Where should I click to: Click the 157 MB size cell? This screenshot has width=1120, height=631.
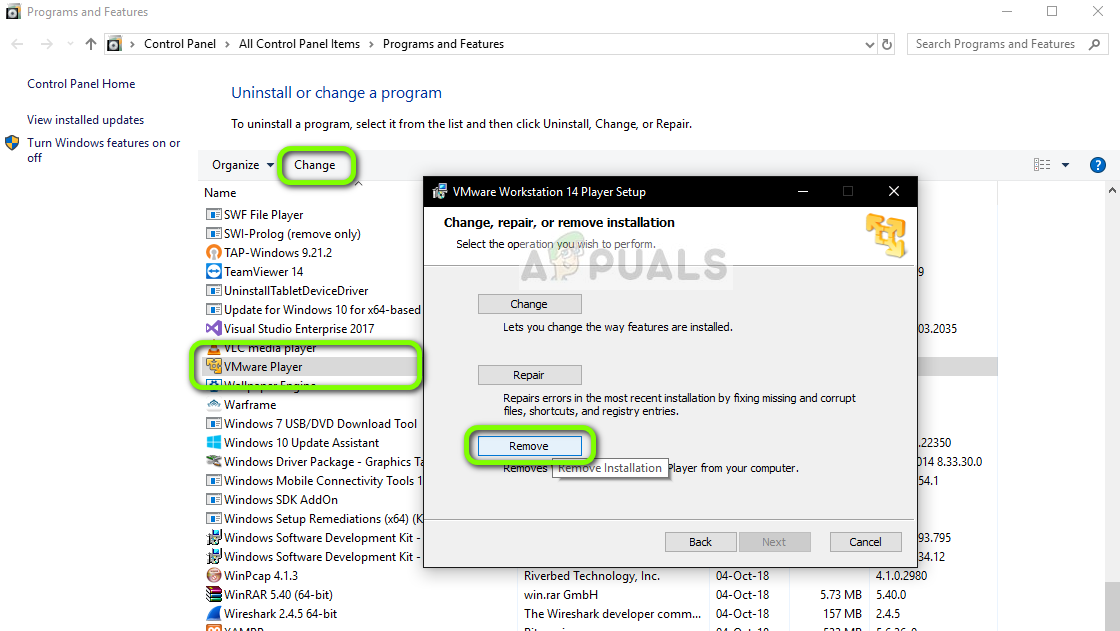click(842, 614)
